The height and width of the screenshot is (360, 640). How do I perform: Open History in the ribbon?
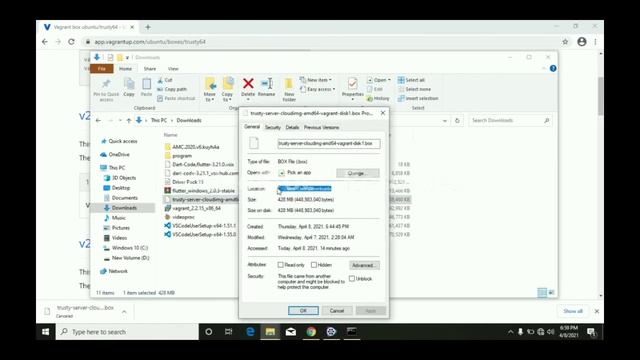pyautogui.click(x=378, y=98)
